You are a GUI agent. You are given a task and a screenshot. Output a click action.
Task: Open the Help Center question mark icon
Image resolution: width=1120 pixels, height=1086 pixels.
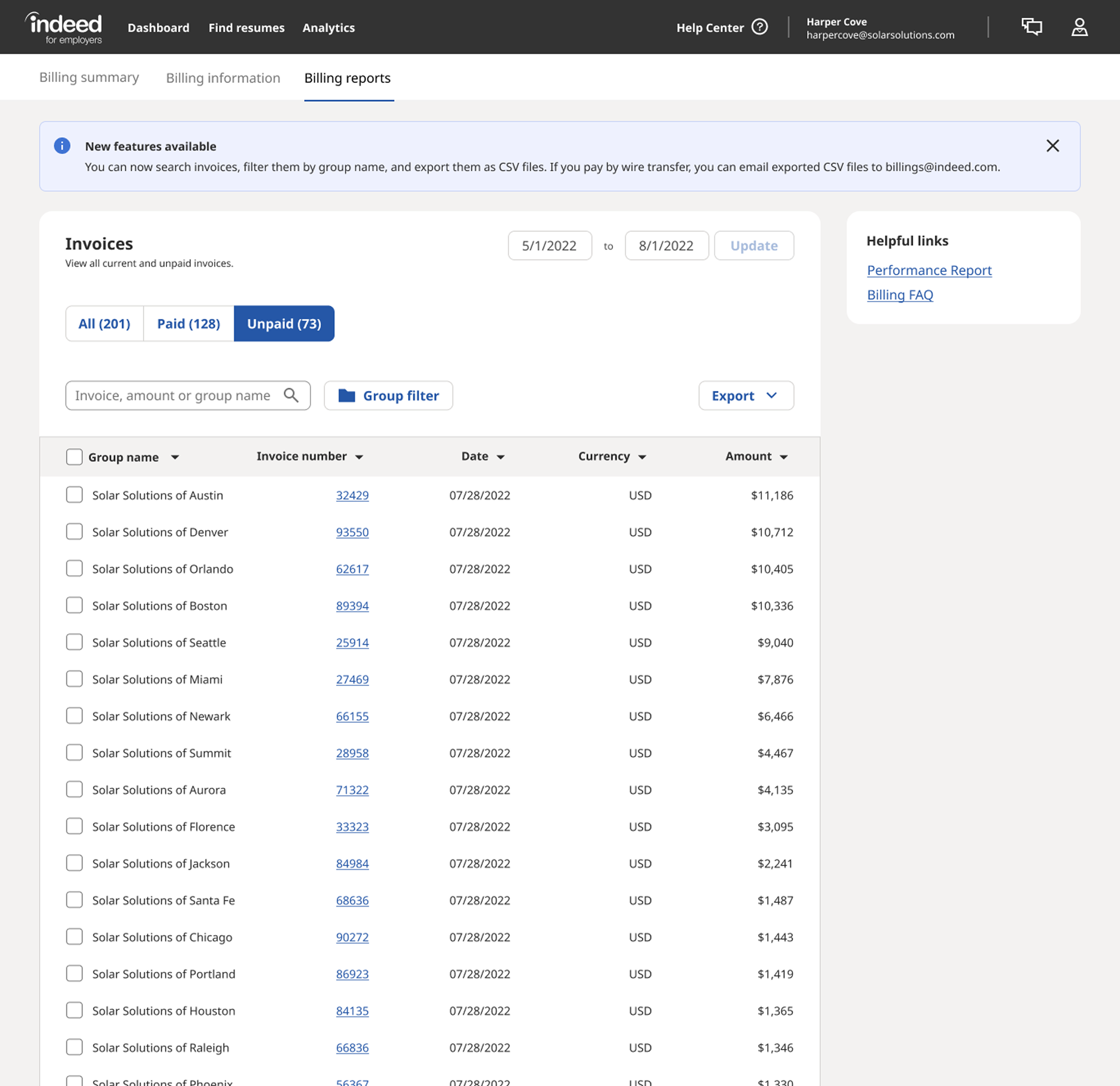coord(760,27)
